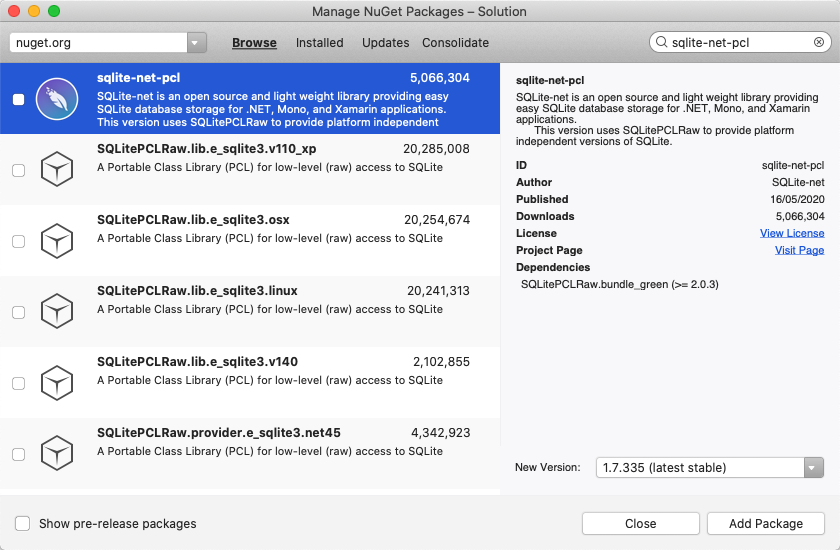Tick the checkbox for SQLitePCLRaw.lib.e_sqlite3.osx
The image size is (840, 550).
pyautogui.click(x=19, y=241)
